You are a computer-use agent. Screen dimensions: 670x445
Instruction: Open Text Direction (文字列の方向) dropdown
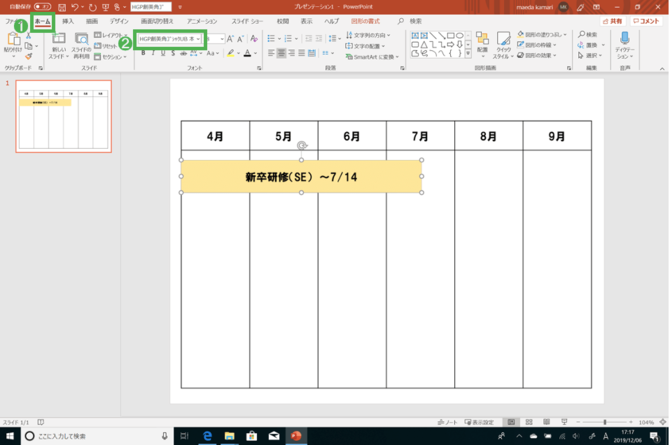[x=368, y=35]
